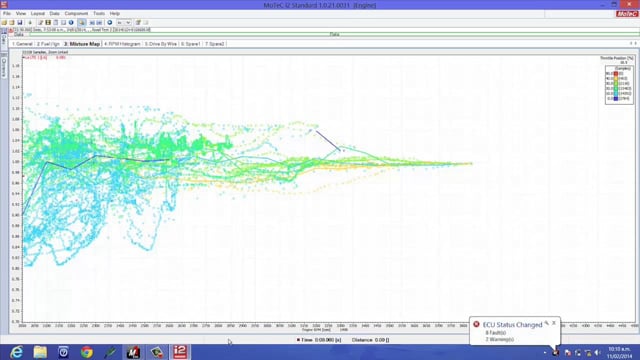The height and width of the screenshot is (360, 640).
Task: Click the yellow swatch in Throttle Position legend
Action: 616,78
